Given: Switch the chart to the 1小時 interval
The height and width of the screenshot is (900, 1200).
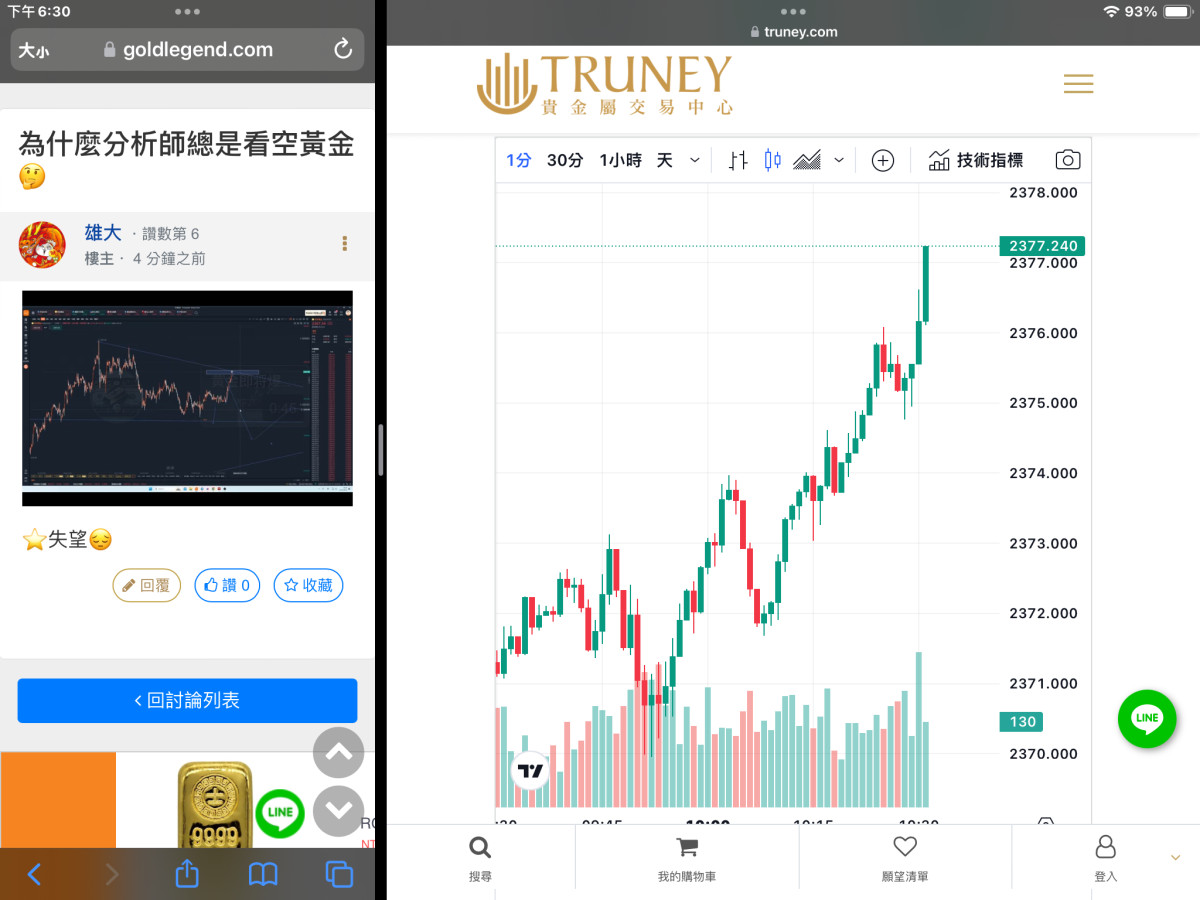Looking at the screenshot, I should click(x=620, y=160).
